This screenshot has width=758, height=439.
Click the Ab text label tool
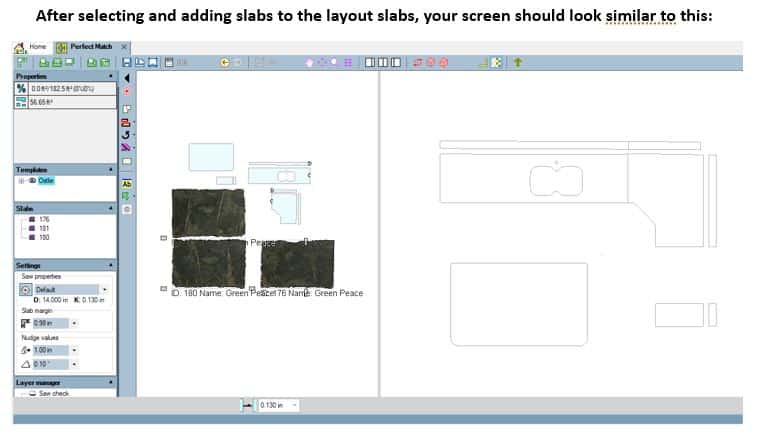127,184
